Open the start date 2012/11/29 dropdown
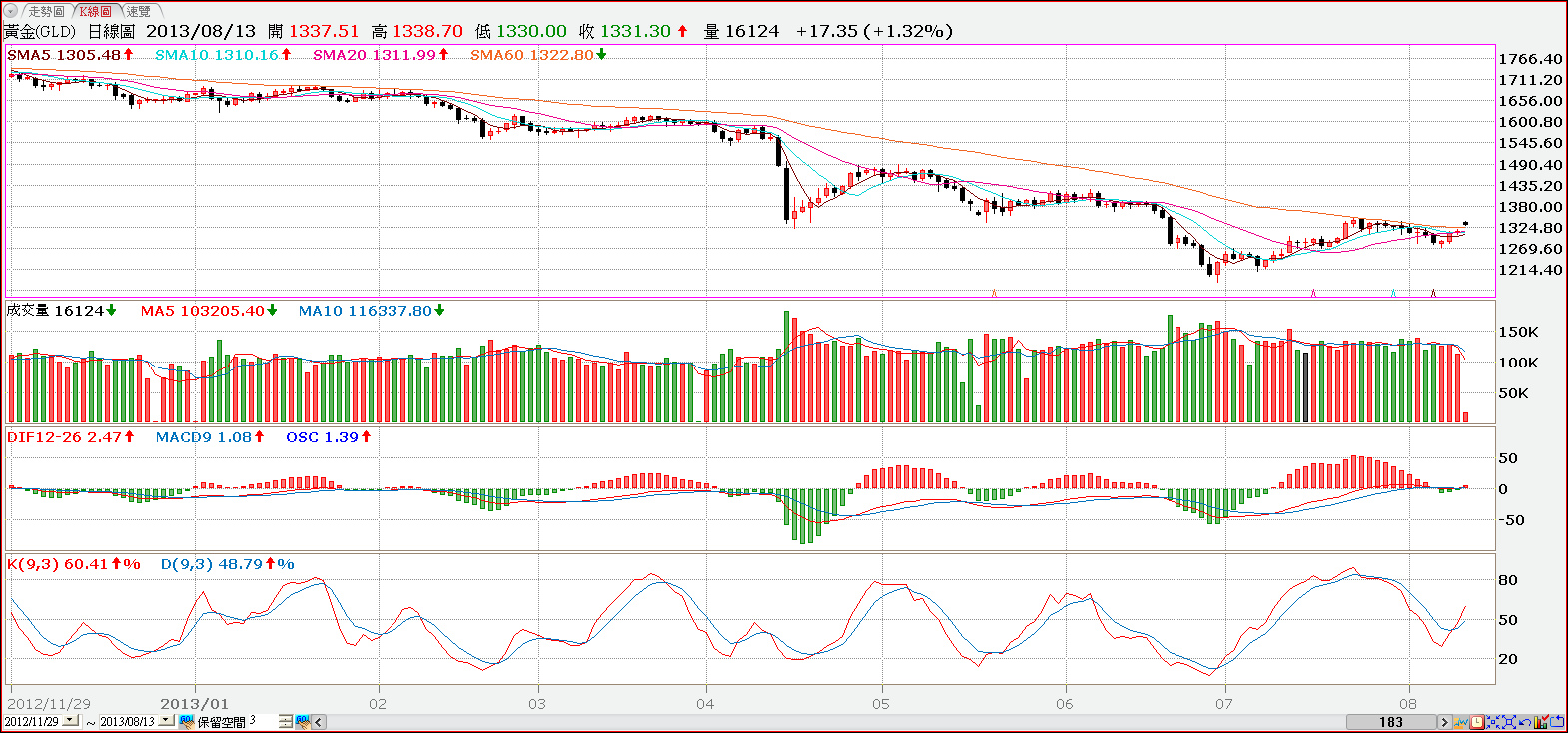Image resolution: width=1568 pixels, height=733 pixels. tap(70, 720)
